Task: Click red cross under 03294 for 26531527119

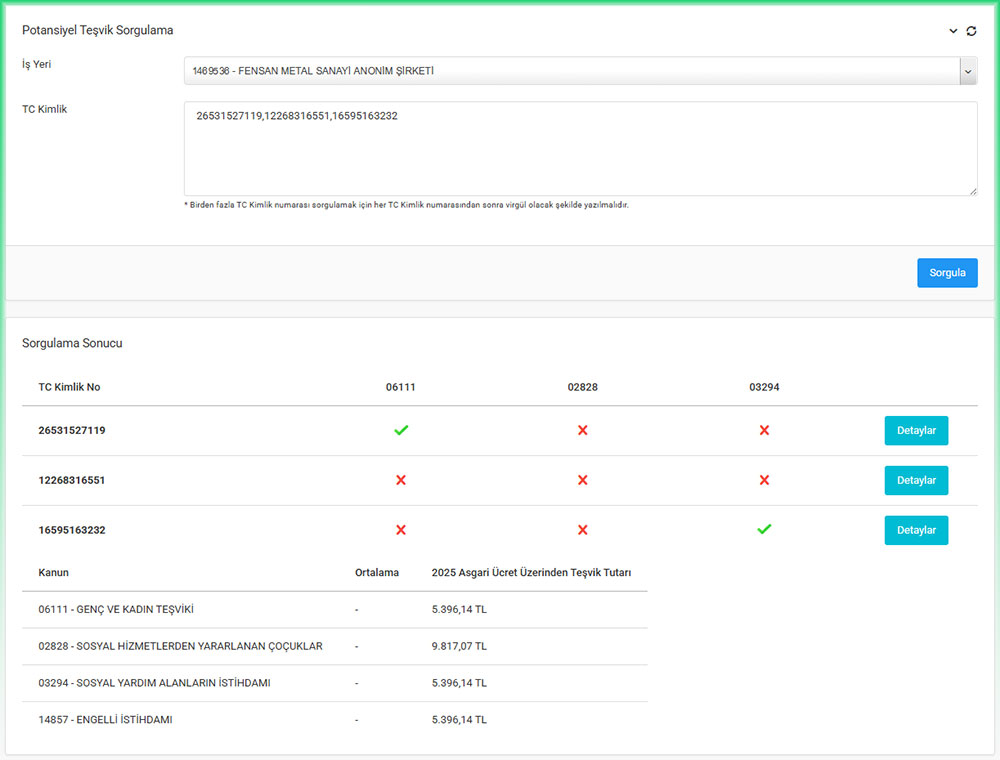Action: pyautogui.click(x=764, y=430)
